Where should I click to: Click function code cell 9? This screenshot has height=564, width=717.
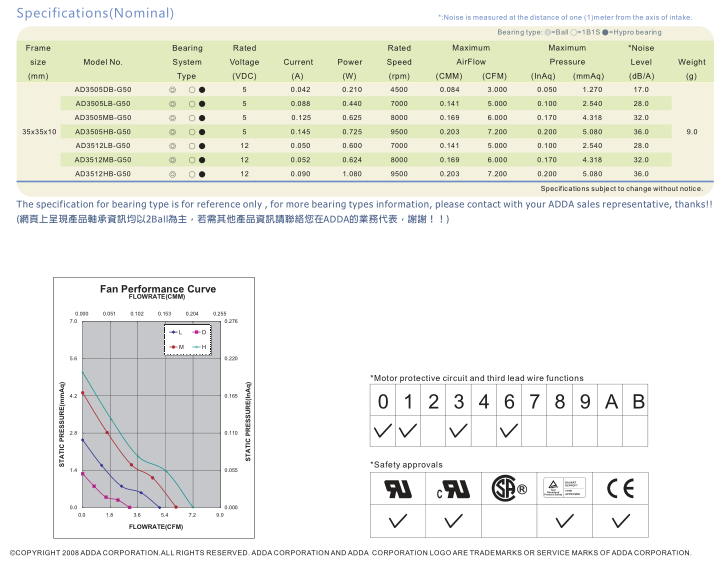[x=585, y=401]
